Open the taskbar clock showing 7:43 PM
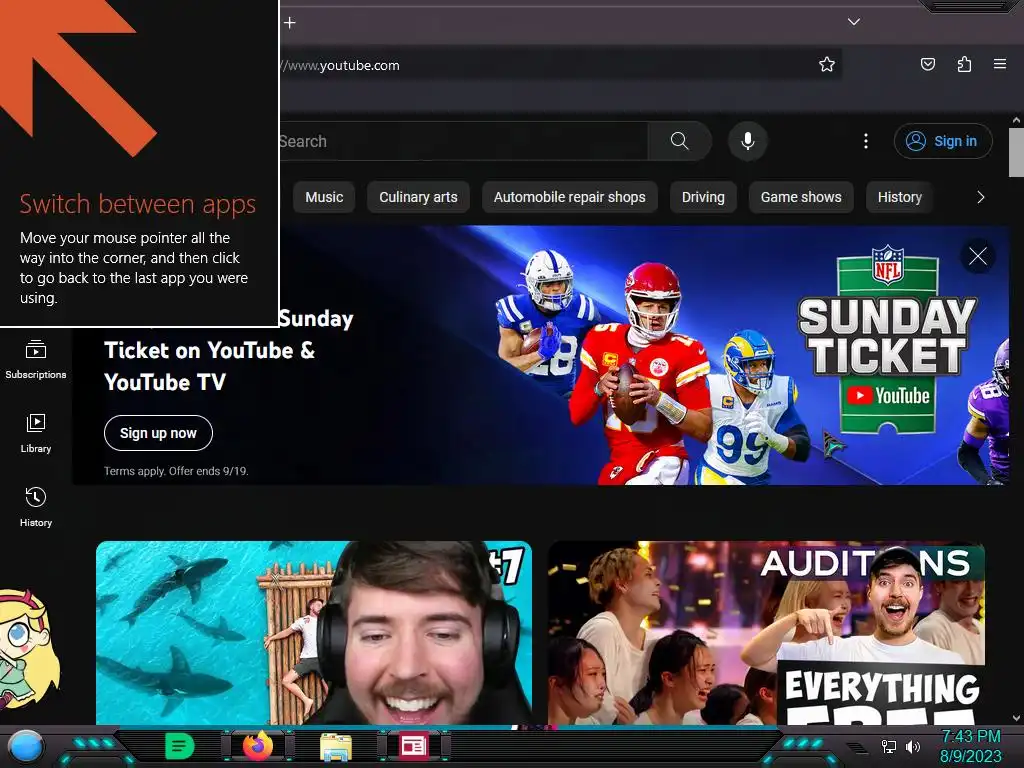 970,746
